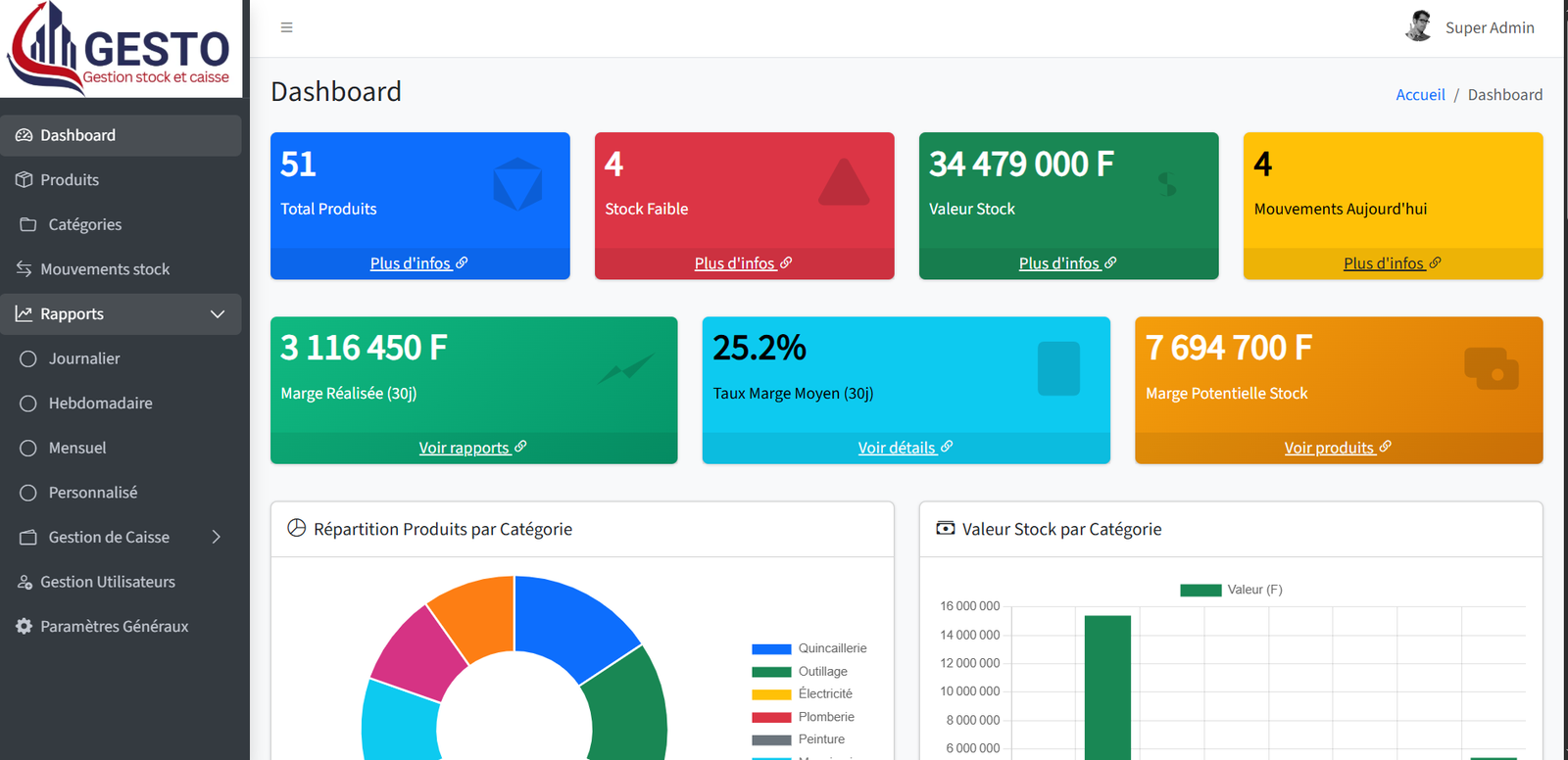
Task: Click the gear icon beside Paramètres Généraux
Action: coord(24,626)
